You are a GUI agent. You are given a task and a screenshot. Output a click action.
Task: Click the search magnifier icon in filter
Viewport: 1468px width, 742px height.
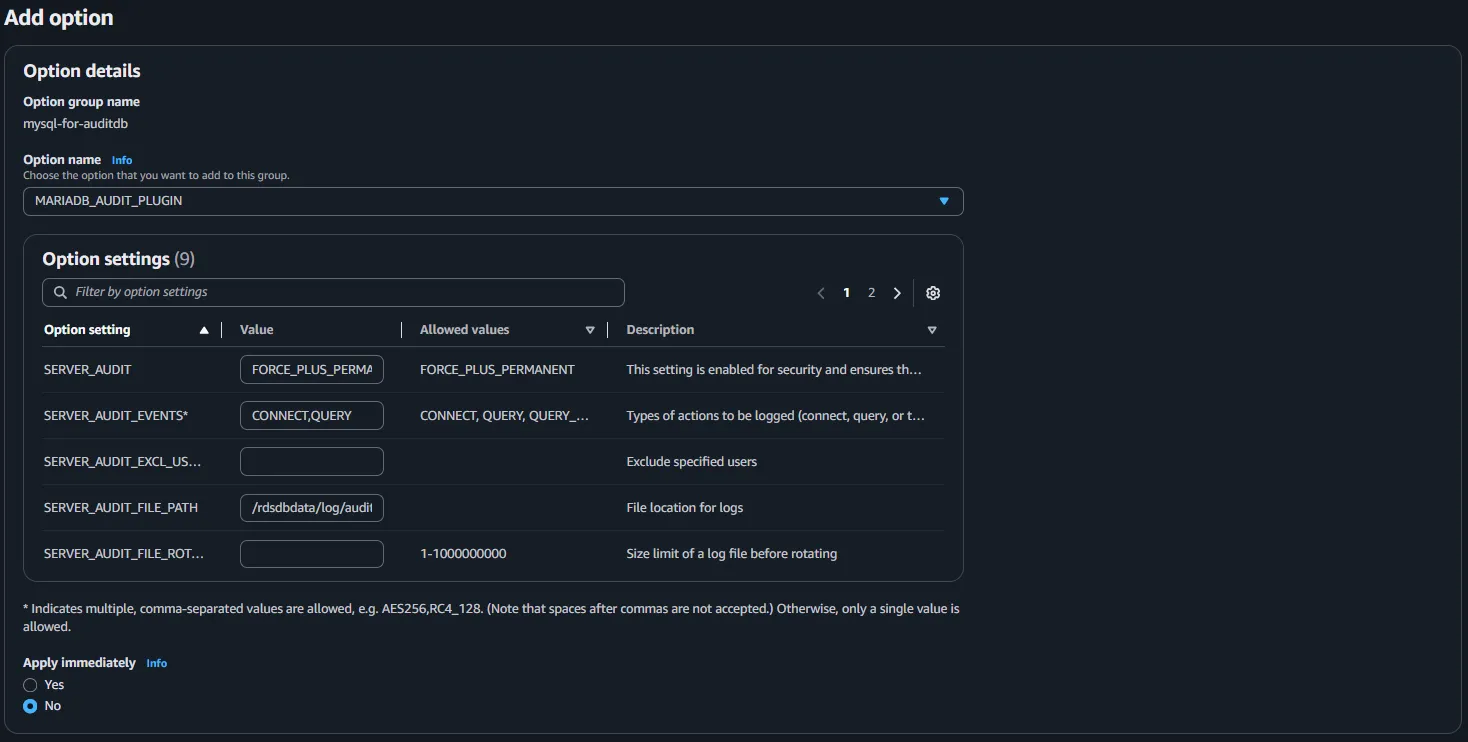click(61, 292)
